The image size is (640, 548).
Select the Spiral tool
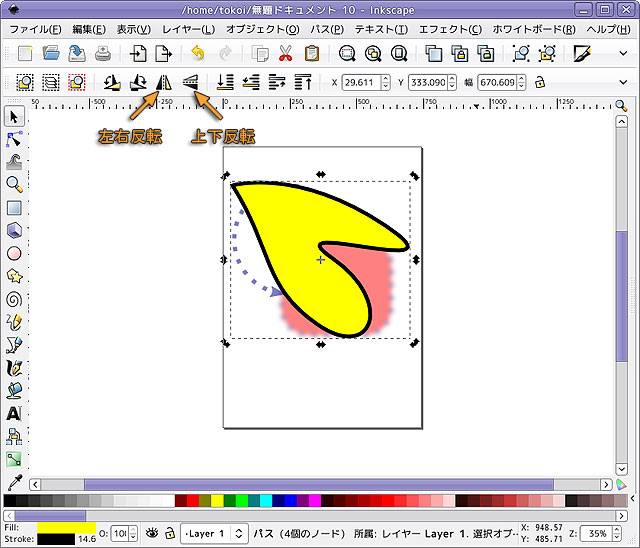(x=14, y=299)
